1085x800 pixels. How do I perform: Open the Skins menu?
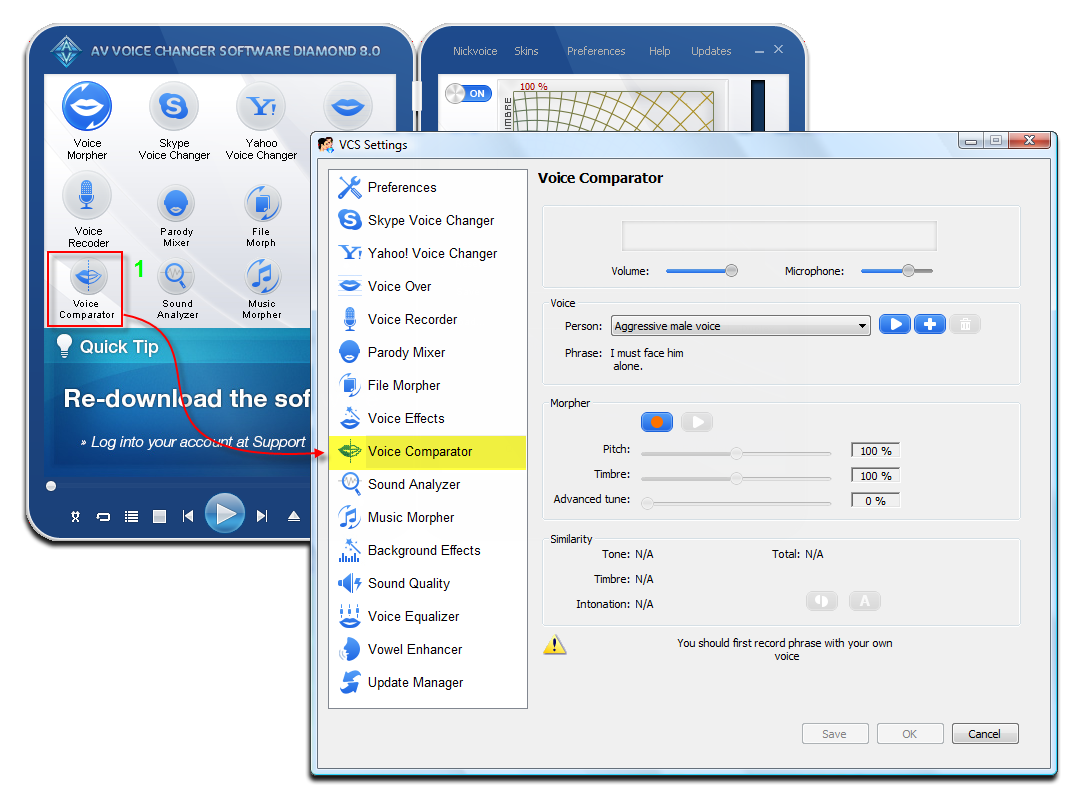pos(526,51)
